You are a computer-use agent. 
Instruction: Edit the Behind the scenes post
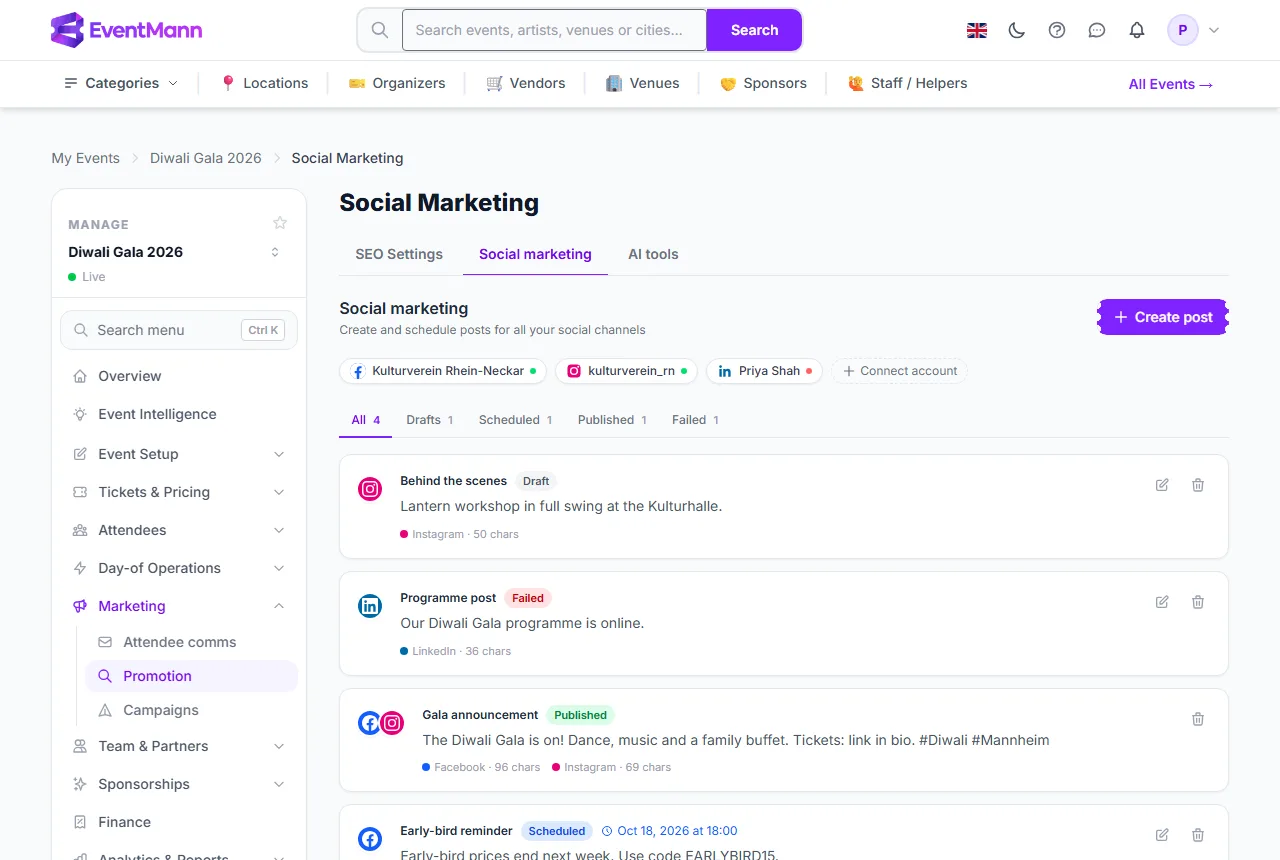point(1162,485)
